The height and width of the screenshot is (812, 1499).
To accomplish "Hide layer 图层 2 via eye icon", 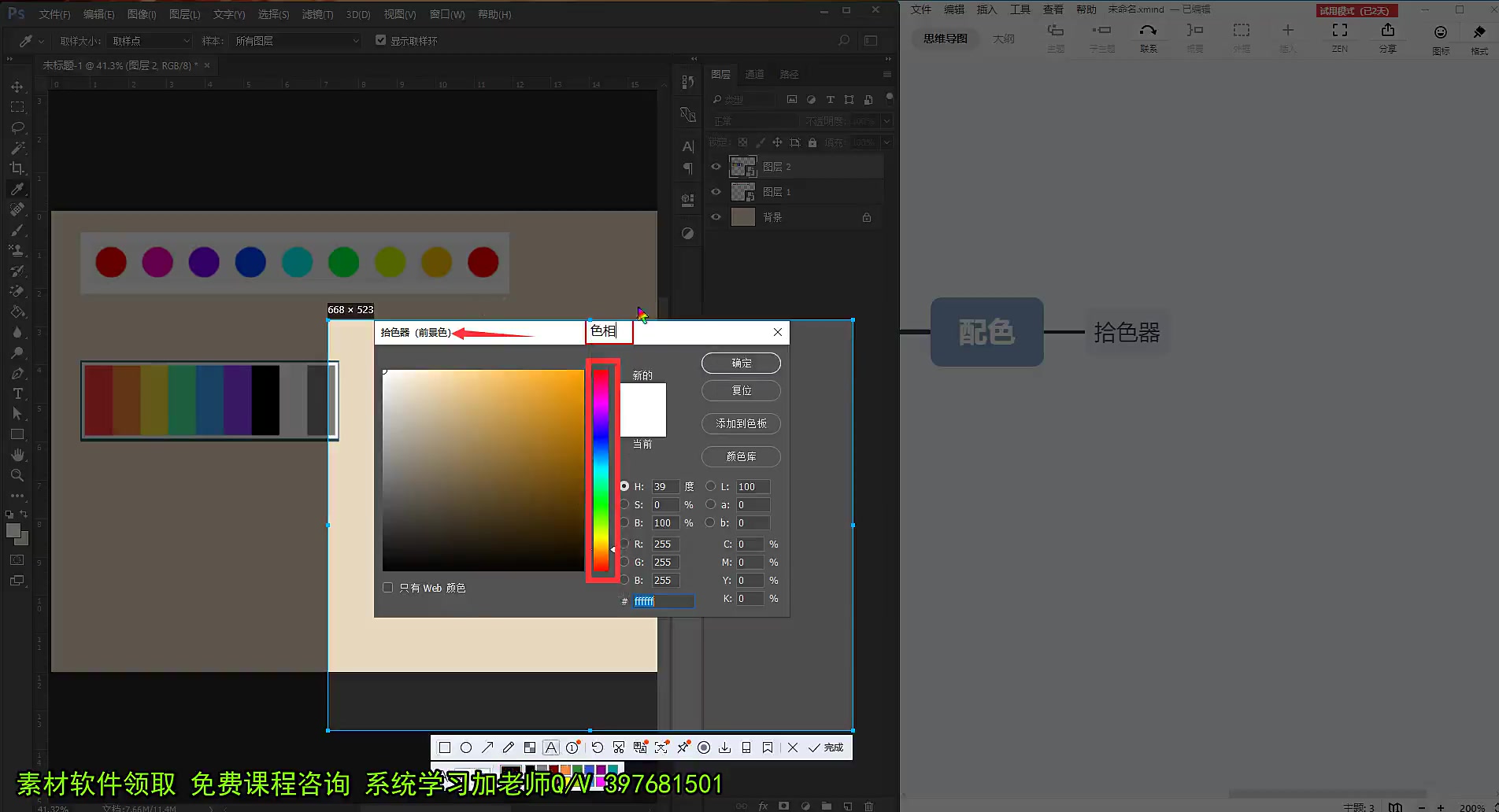I will click(x=716, y=166).
